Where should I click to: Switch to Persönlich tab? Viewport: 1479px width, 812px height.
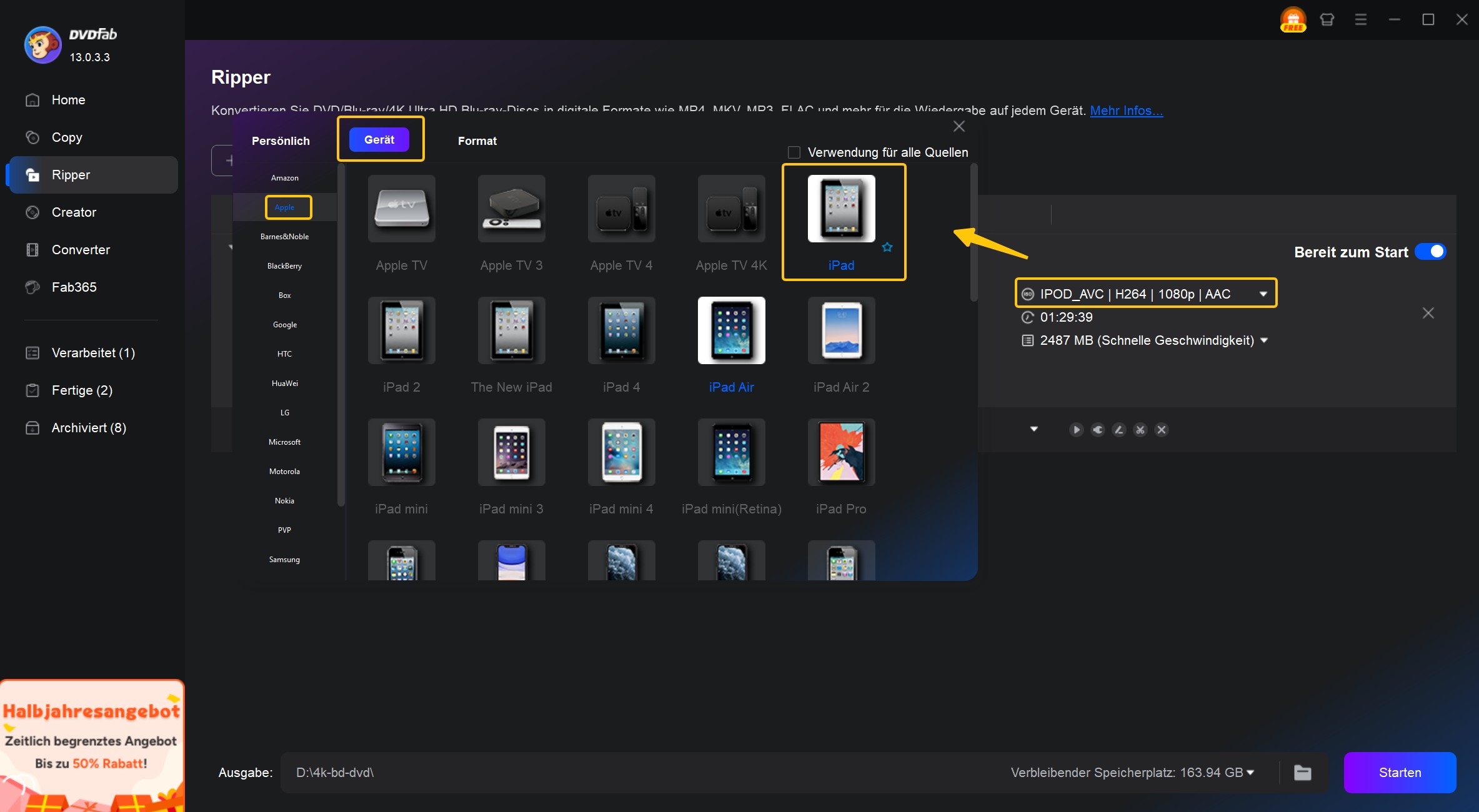point(281,141)
